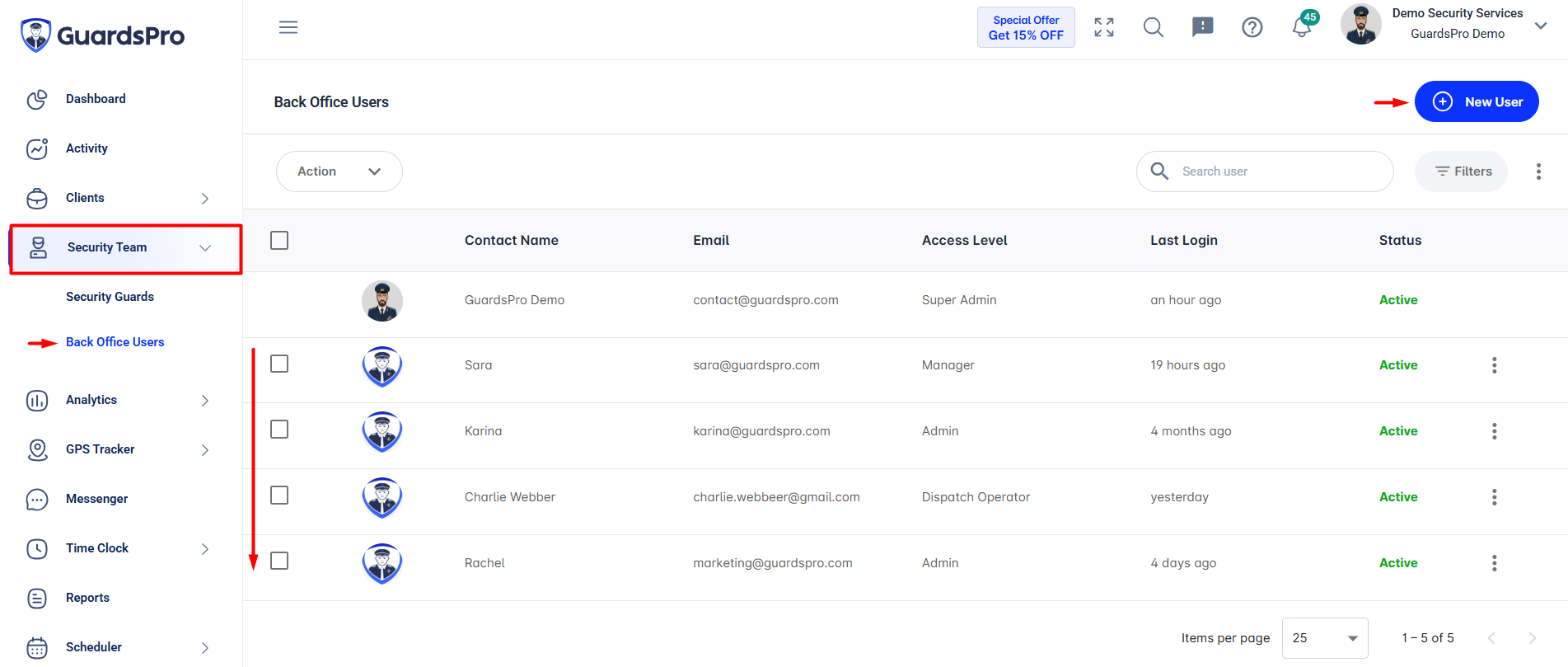Open the help question mark icon

(x=1252, y=27)
